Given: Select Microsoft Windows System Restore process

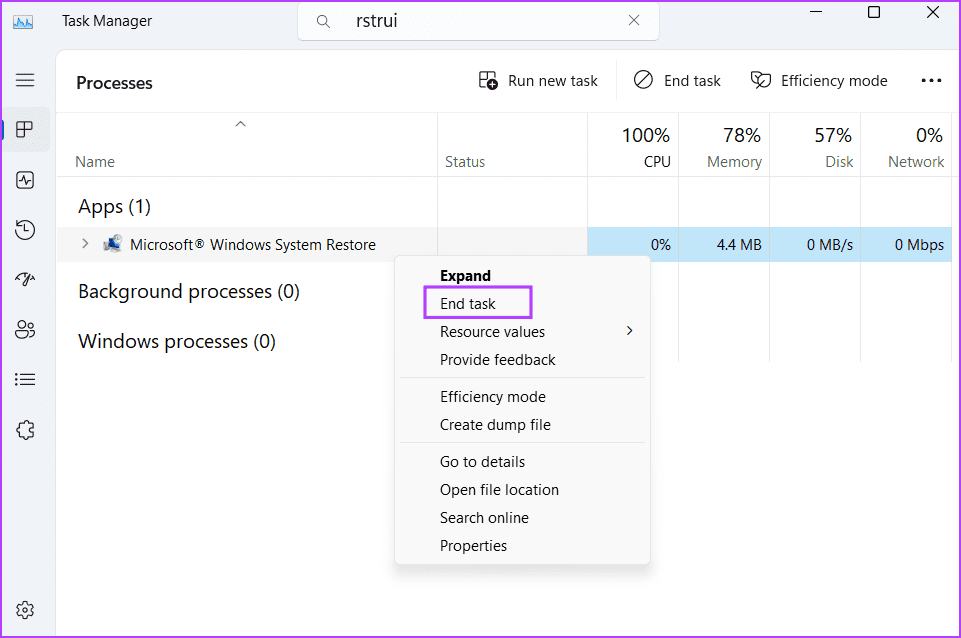Looking at the screenshot, I should [253, 245].
